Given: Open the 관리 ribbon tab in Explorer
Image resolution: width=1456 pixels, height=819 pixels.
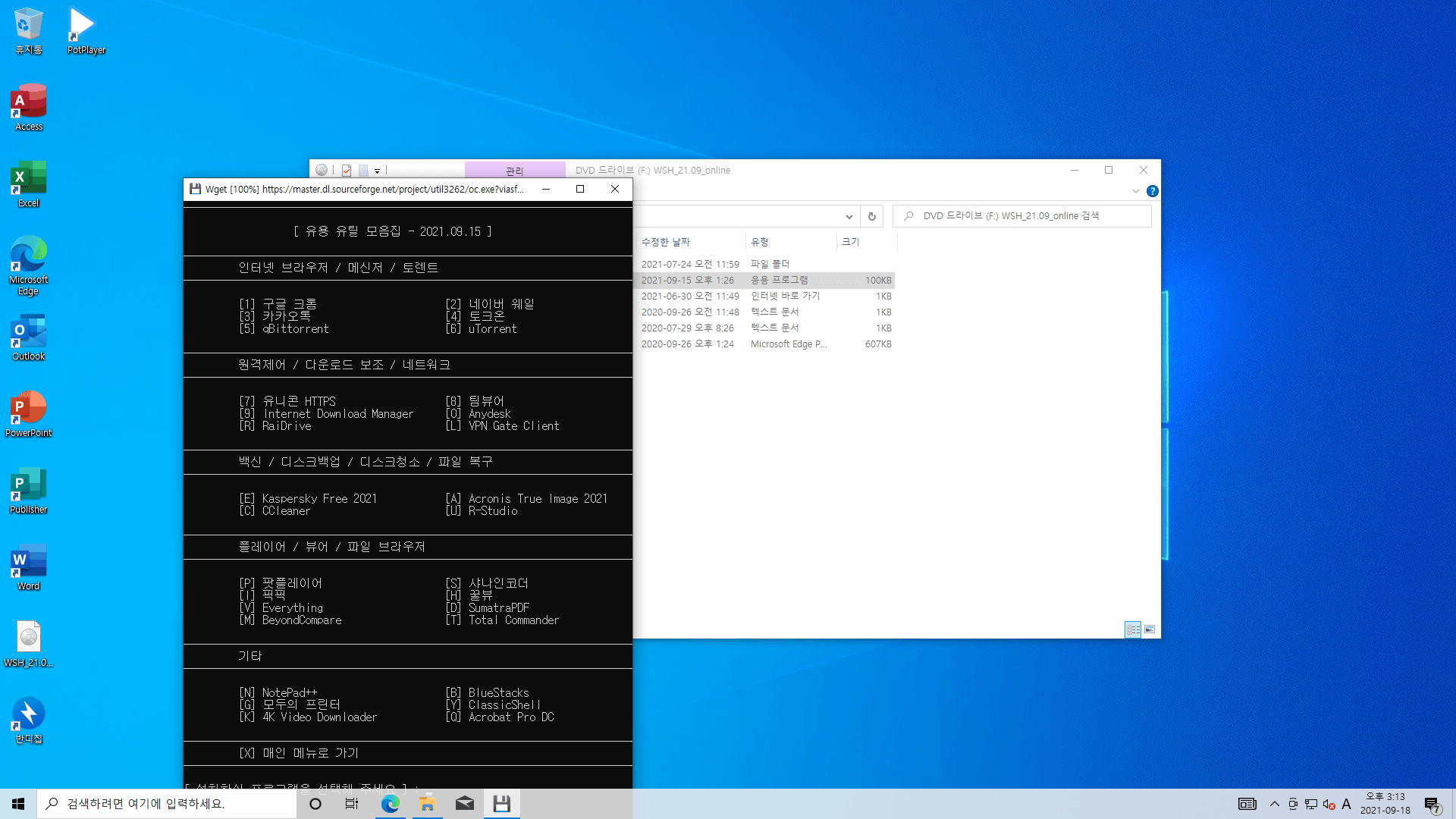Looking at the screenshot, I should tap(515, 171).
